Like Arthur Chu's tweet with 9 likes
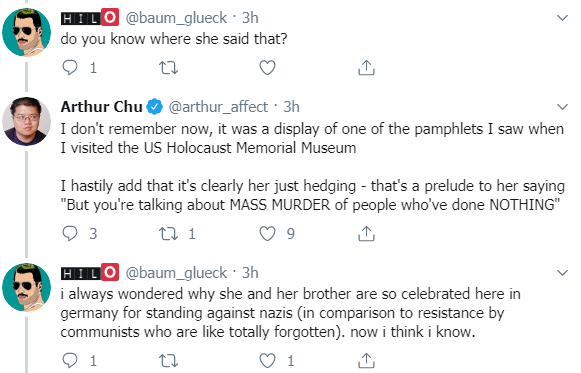Image resolution: width=581 pixels, height=373 pixels. (x=267, y=234)
